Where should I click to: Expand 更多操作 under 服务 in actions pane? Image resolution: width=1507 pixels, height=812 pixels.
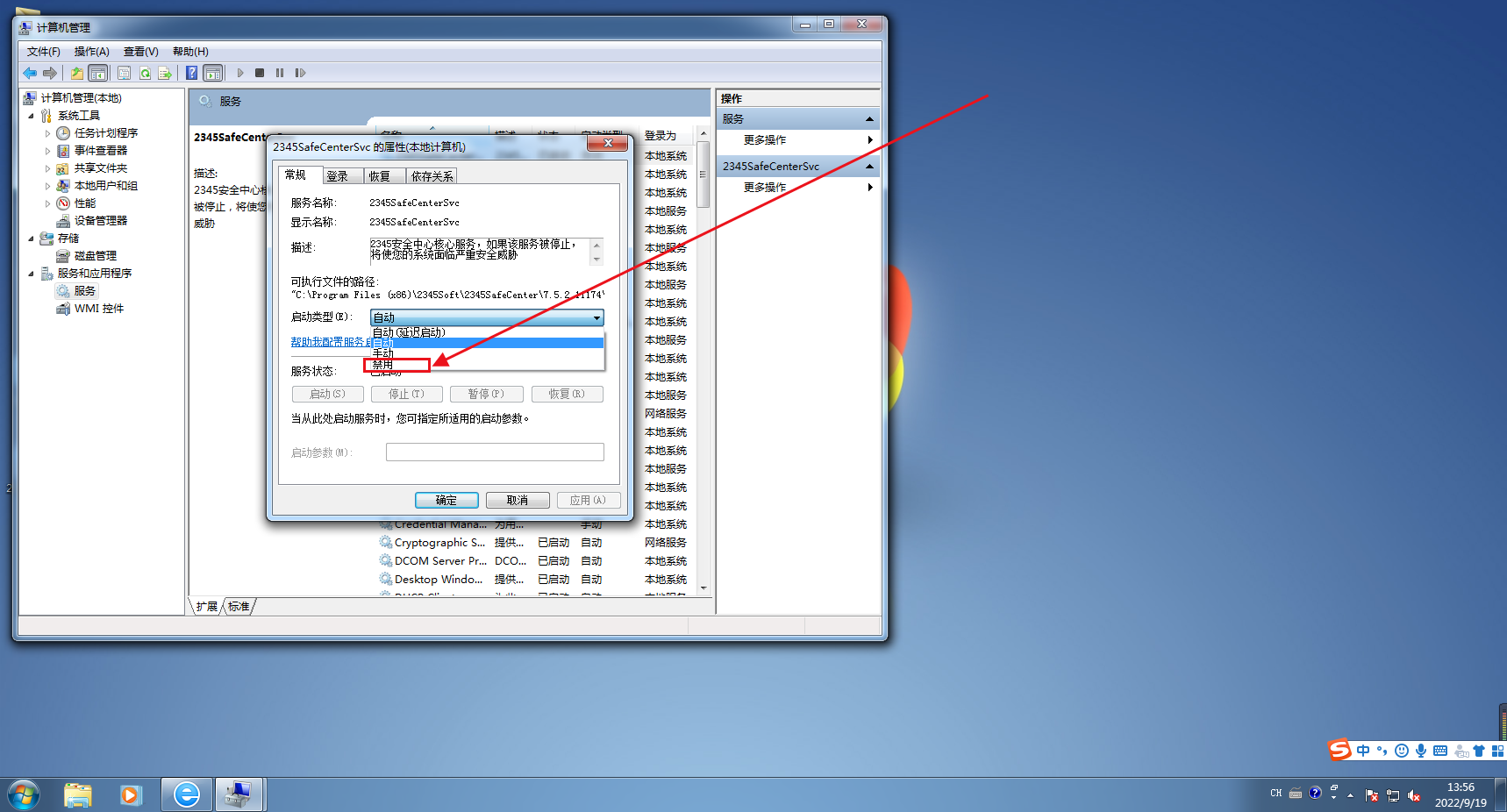pos(798,140)
